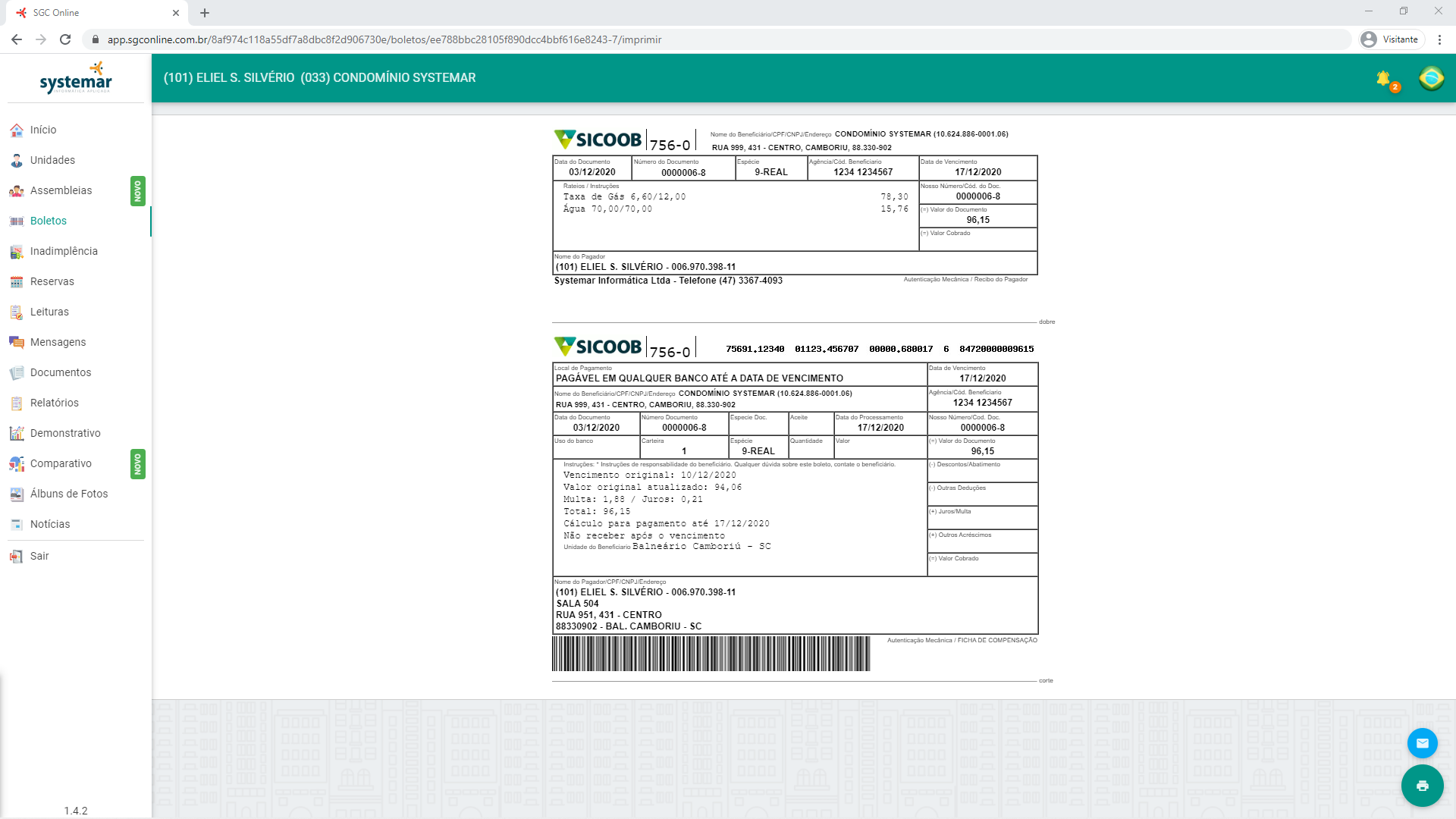Screen dimensions: 1456x819
Task: Click the Boletos barcode icon
Action: [x=17, y=221]
